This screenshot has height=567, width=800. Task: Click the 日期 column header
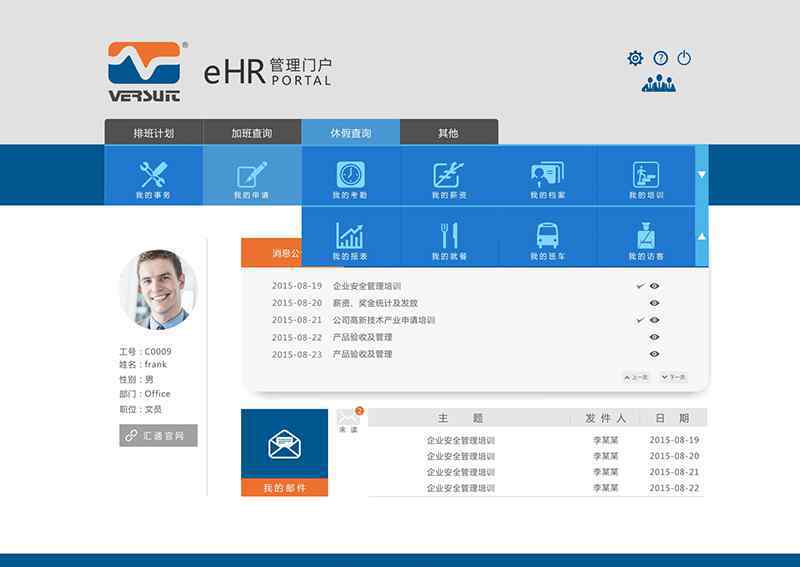(x=672, y=418)
